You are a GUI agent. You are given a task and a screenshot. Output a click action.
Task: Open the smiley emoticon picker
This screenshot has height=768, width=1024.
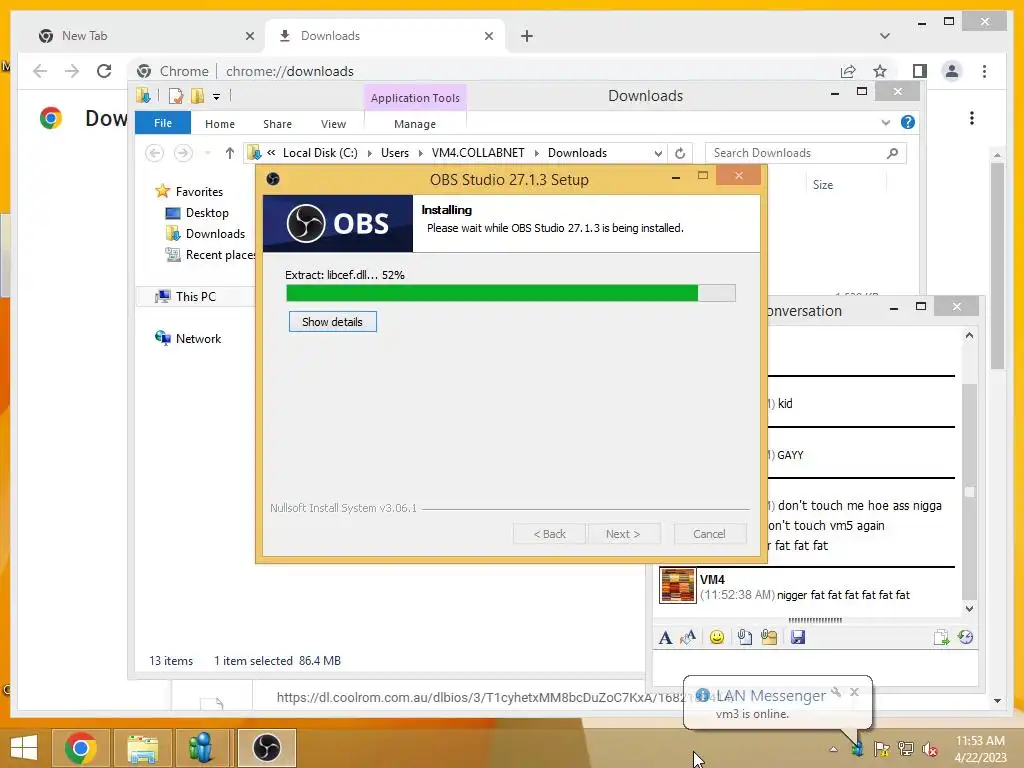pyautogui.click(x=716, y=637)
